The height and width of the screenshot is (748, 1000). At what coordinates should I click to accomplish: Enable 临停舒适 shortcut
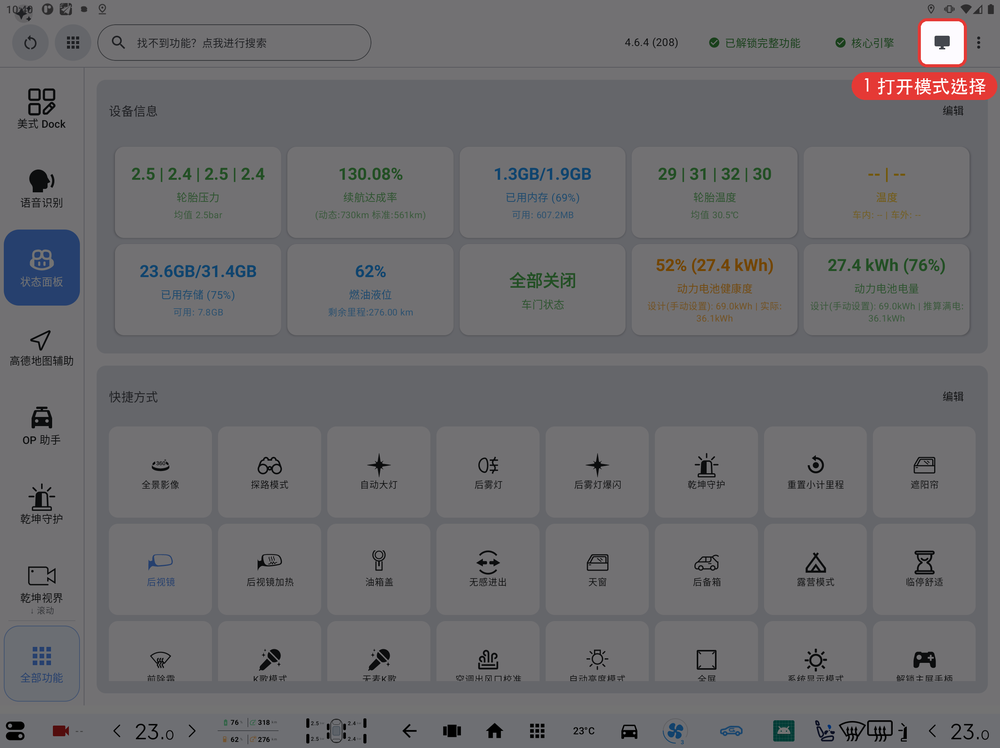point(924,569)
